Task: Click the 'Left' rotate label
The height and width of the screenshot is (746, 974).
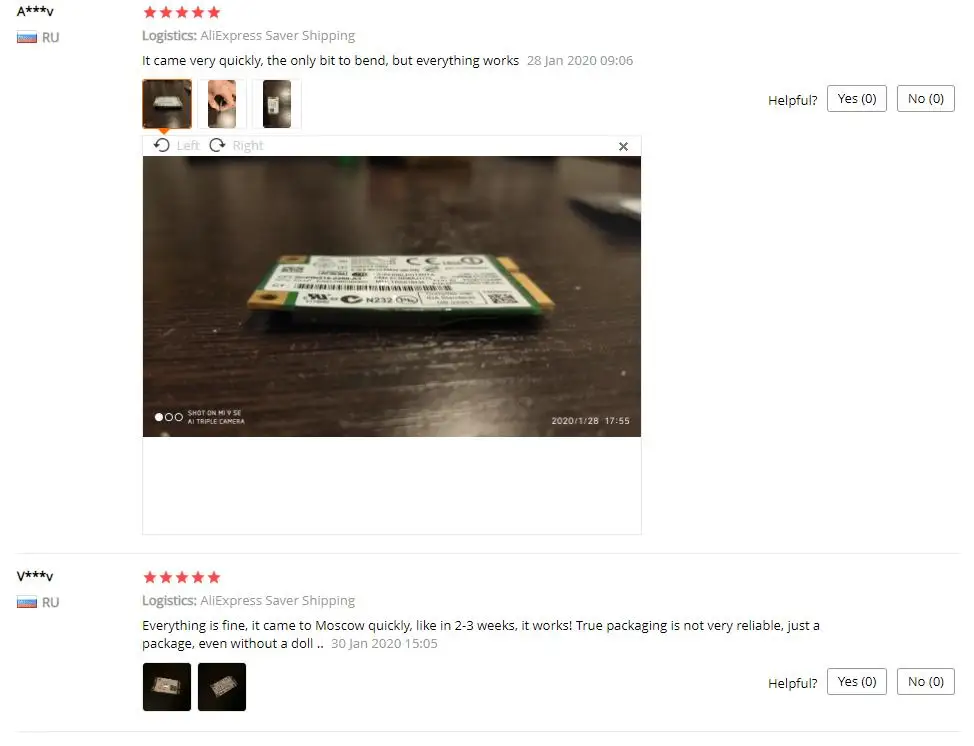Action: (x=188, y=145)
